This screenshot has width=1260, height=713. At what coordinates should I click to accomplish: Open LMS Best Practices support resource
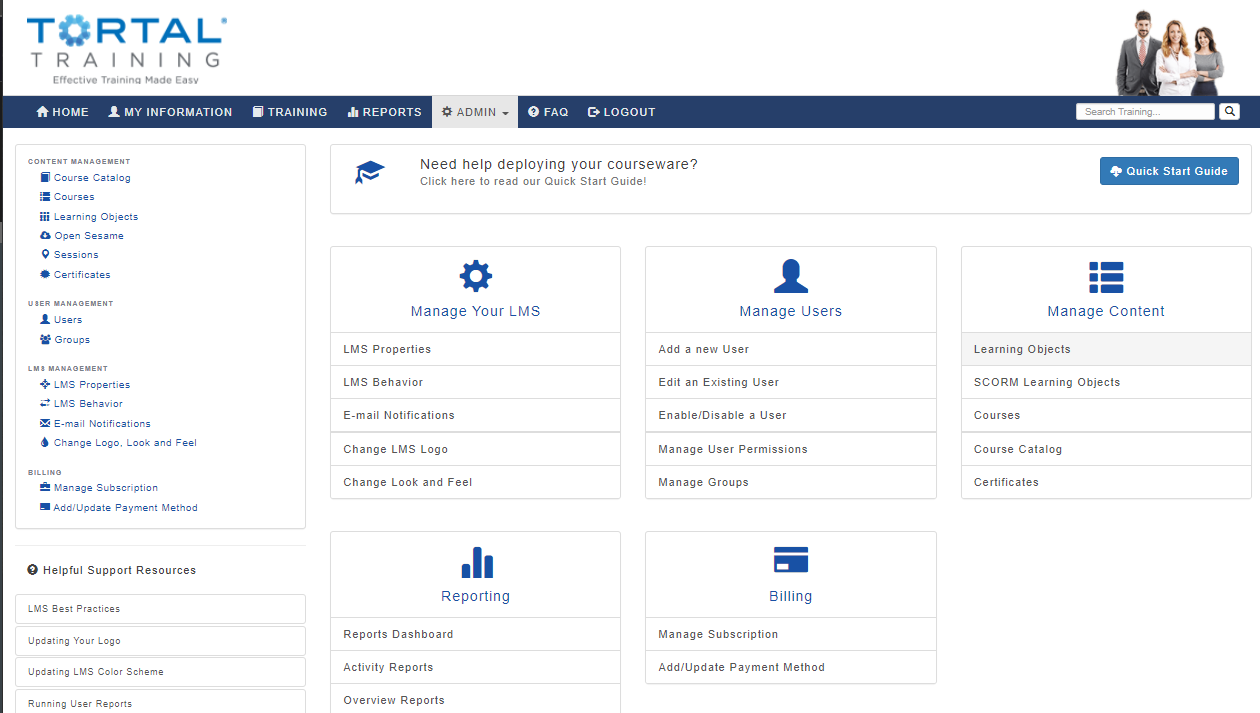click(160, 609)
